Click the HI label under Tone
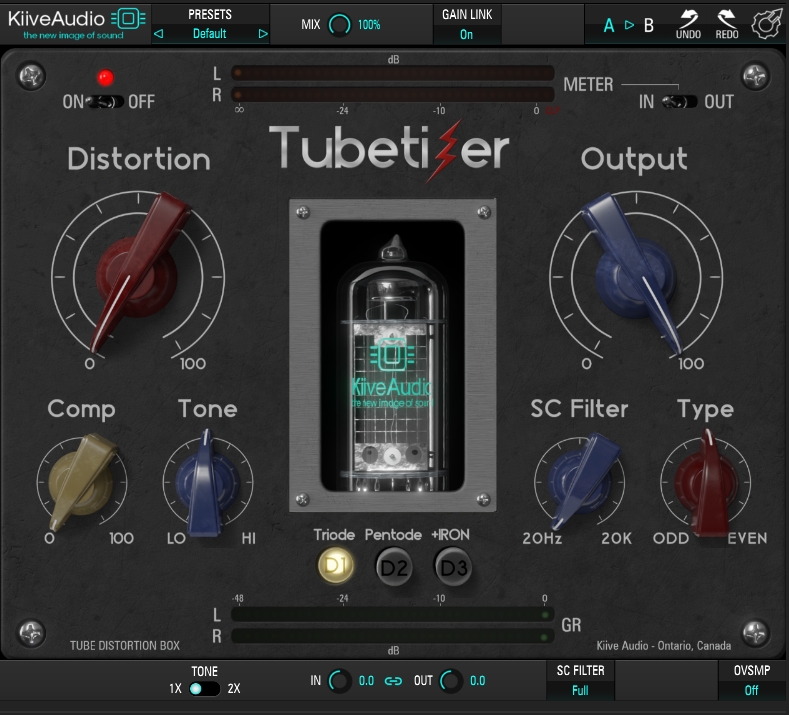 point(249,538)
